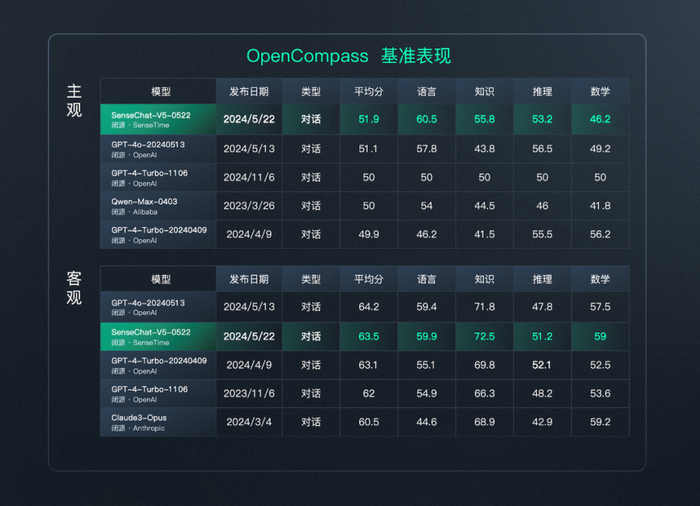Click the '对话' type cell in Claude3-Opus row

pos(311,422)
